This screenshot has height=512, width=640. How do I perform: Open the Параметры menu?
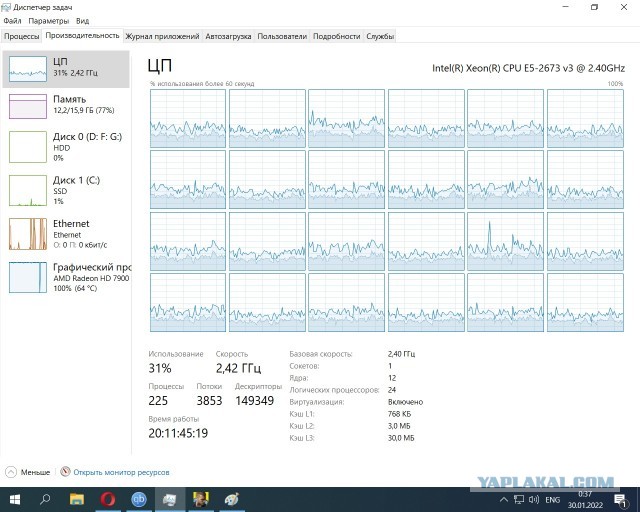[x=48, y=20]
